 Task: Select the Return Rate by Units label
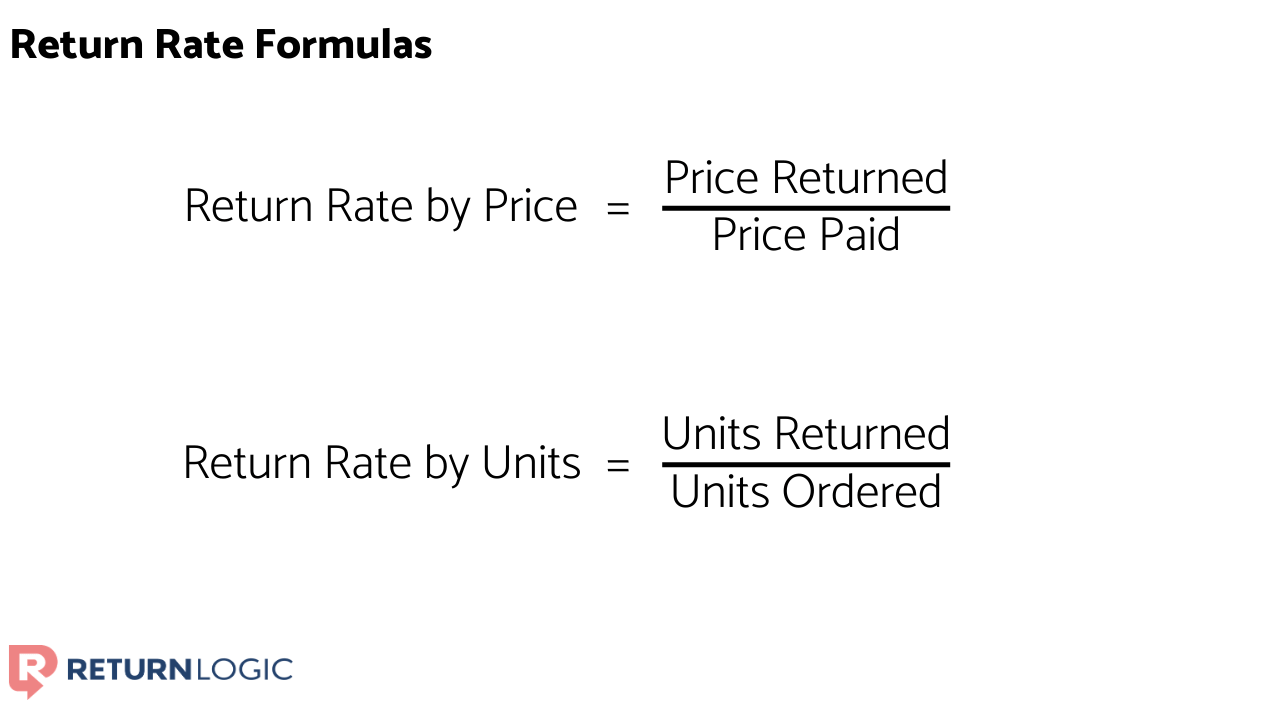pyautogui.click(x=381, y=464)
